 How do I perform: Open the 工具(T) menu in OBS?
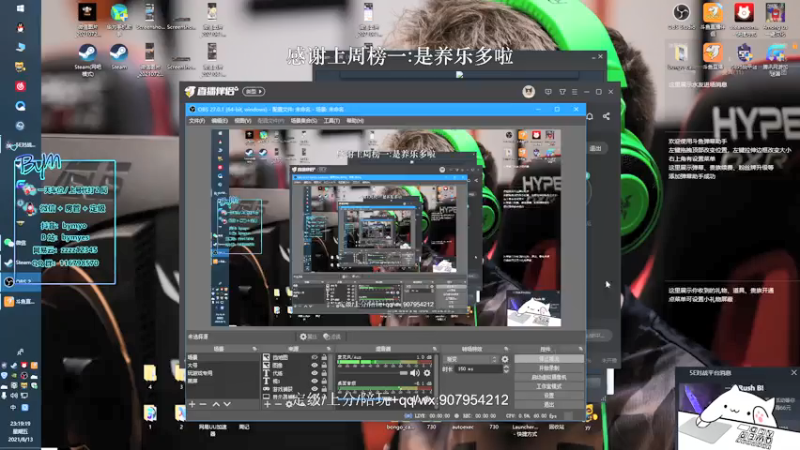click(x=332, y=121)
